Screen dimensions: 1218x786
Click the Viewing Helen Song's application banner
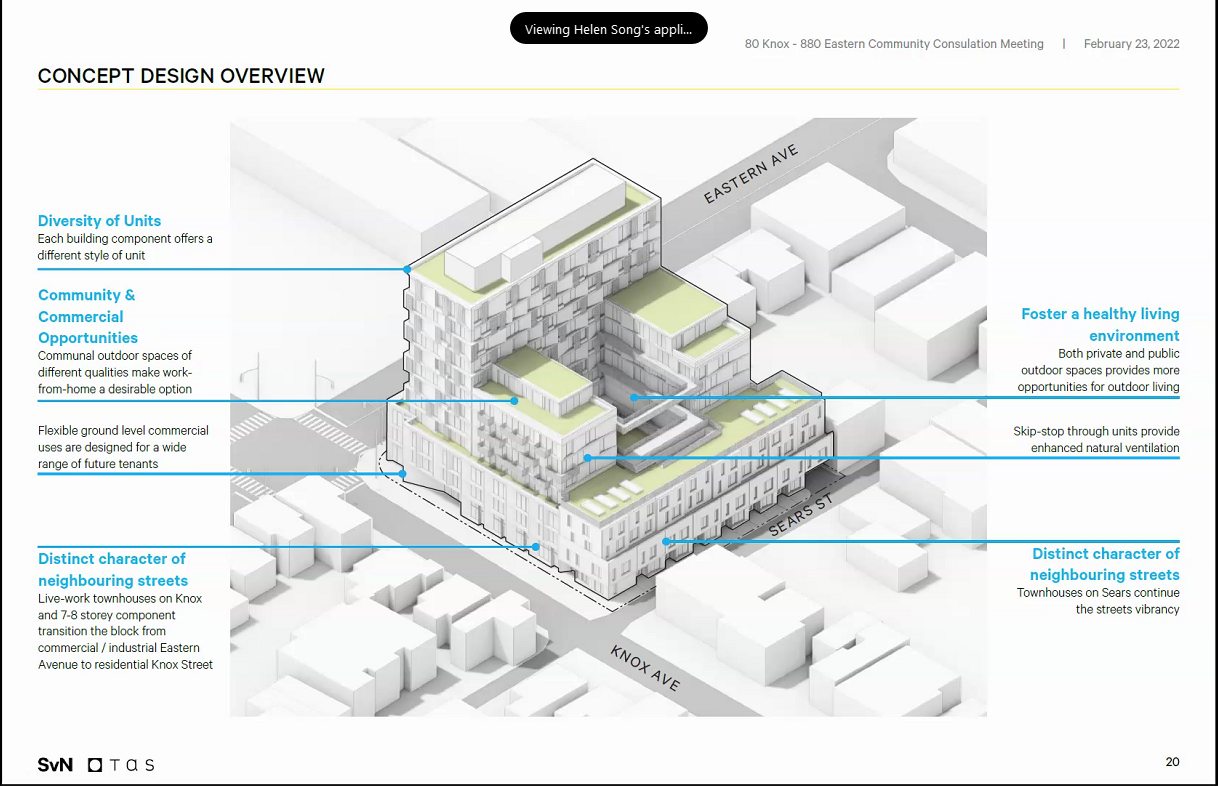point(608,29)
